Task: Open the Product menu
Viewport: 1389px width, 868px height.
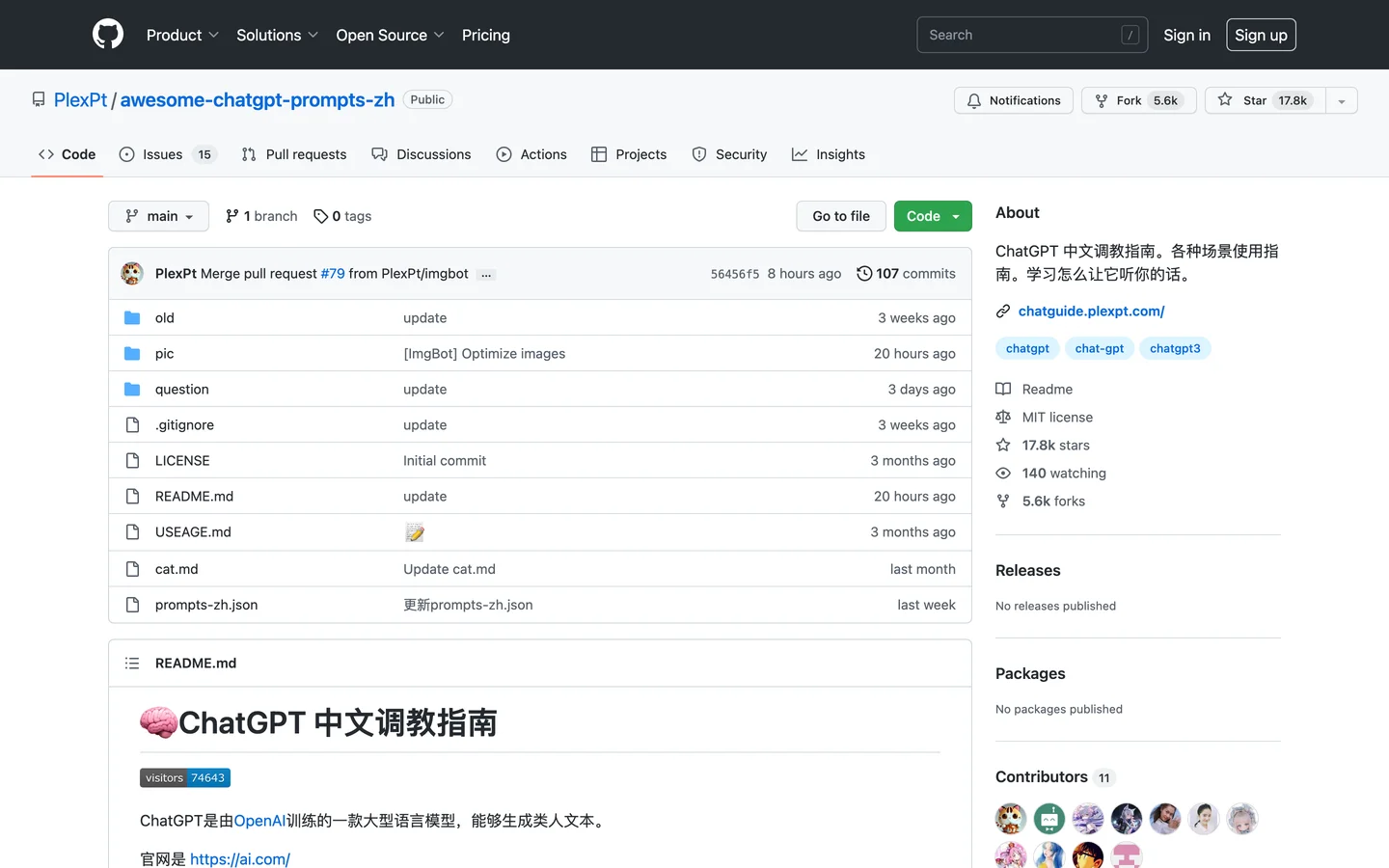Action: 182,35
